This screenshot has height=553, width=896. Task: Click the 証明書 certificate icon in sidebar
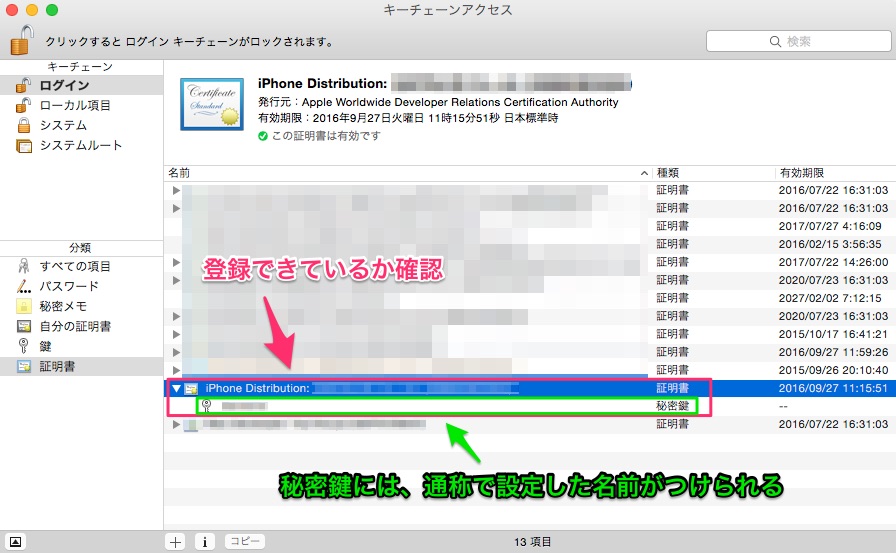point(23,367)
